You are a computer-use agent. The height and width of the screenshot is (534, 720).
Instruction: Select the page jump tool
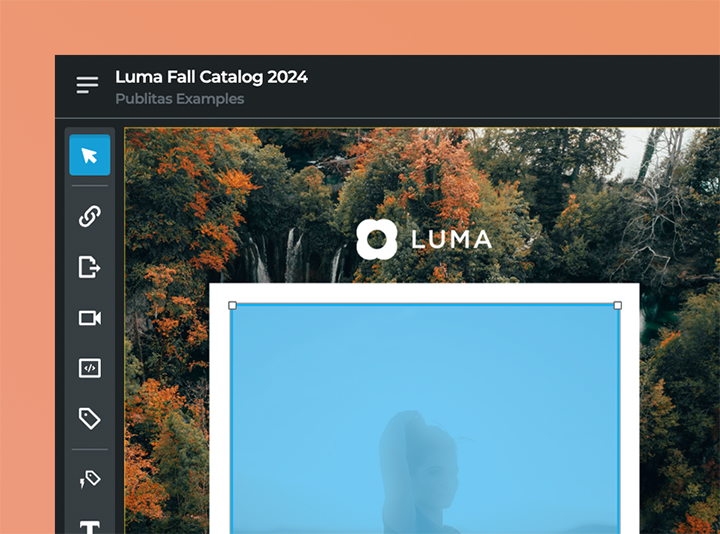(90, 267)
